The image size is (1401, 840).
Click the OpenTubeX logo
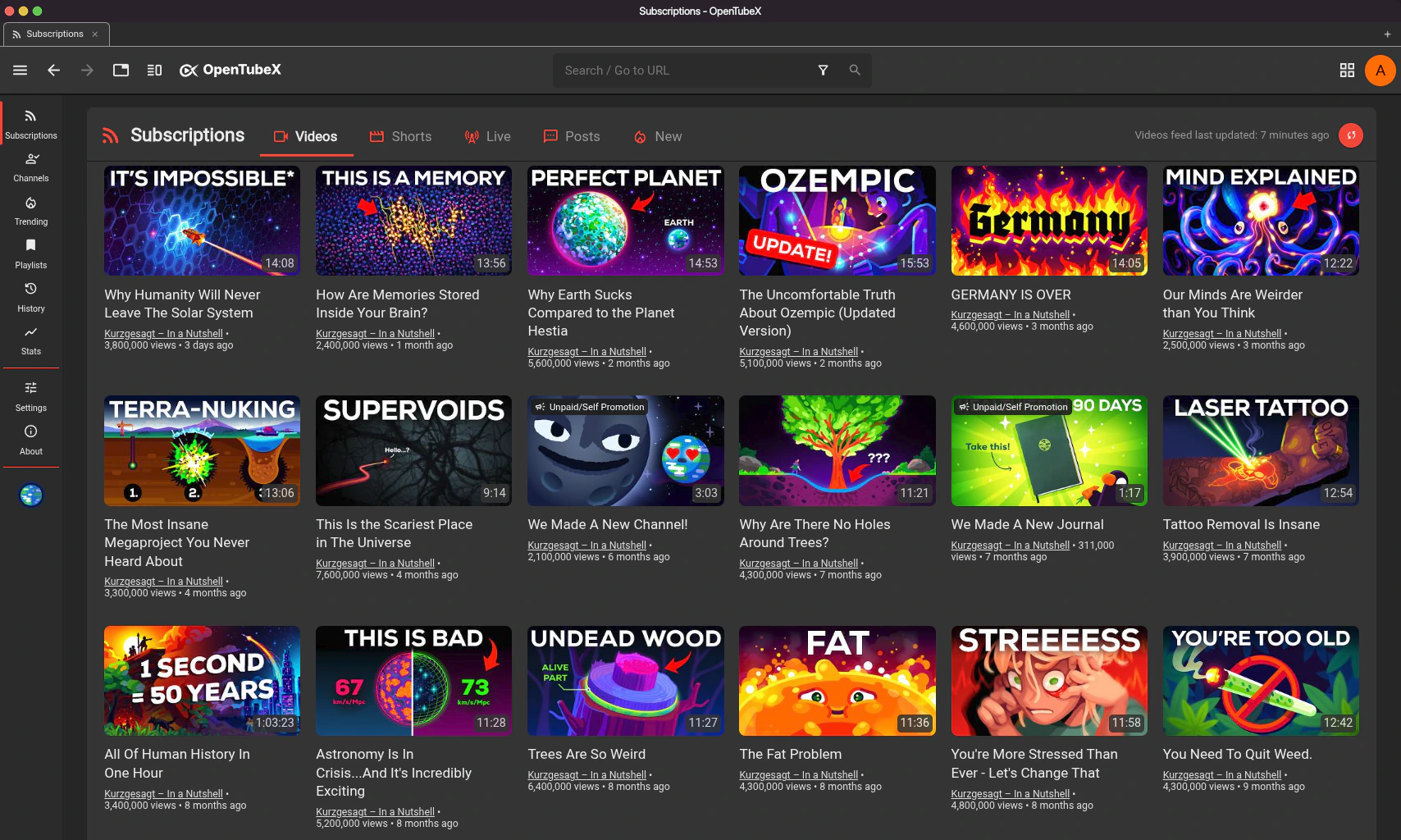[x=230, y=71]
